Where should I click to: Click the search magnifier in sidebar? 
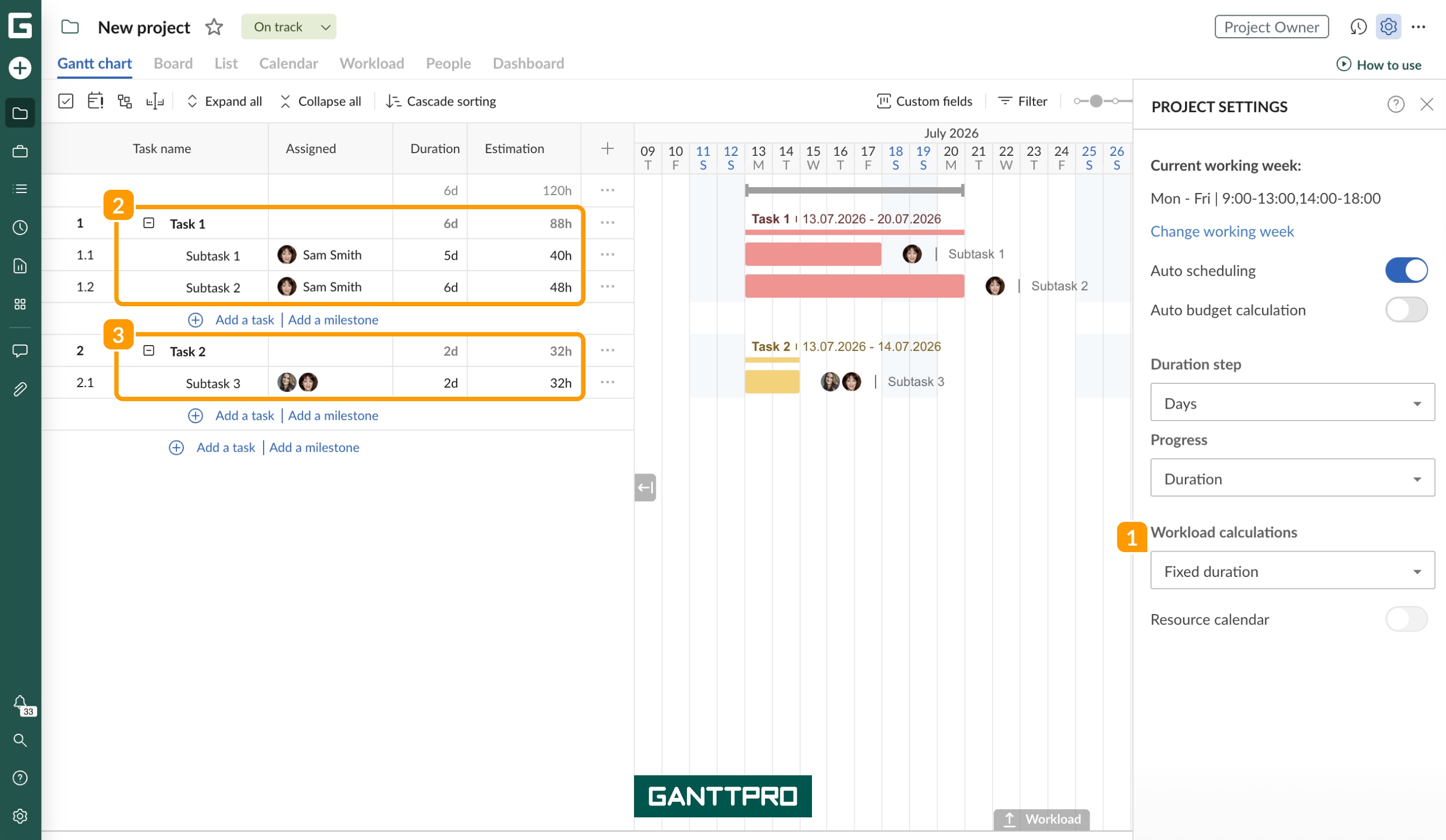[x=20, y=740]
